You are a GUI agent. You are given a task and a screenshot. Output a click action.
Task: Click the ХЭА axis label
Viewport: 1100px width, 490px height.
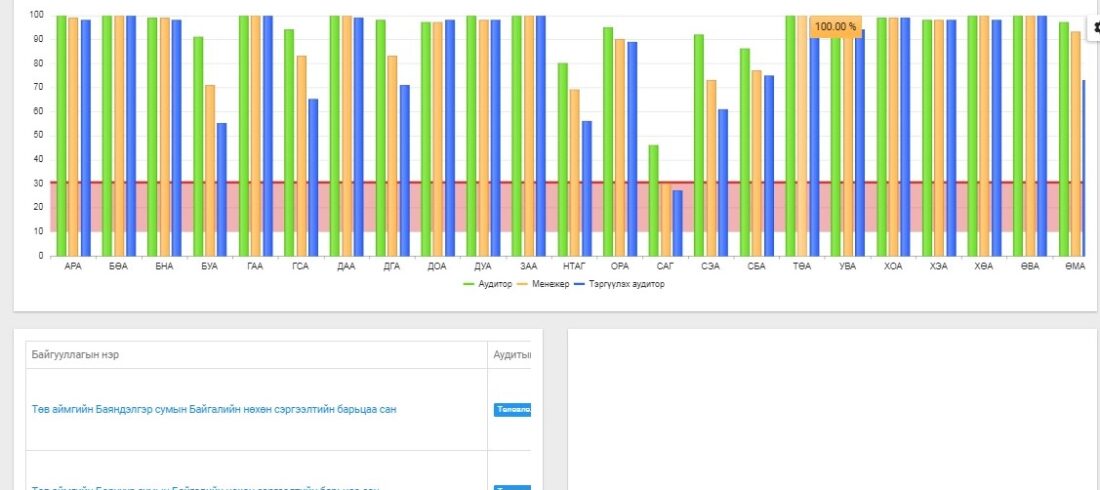point(938,267)
